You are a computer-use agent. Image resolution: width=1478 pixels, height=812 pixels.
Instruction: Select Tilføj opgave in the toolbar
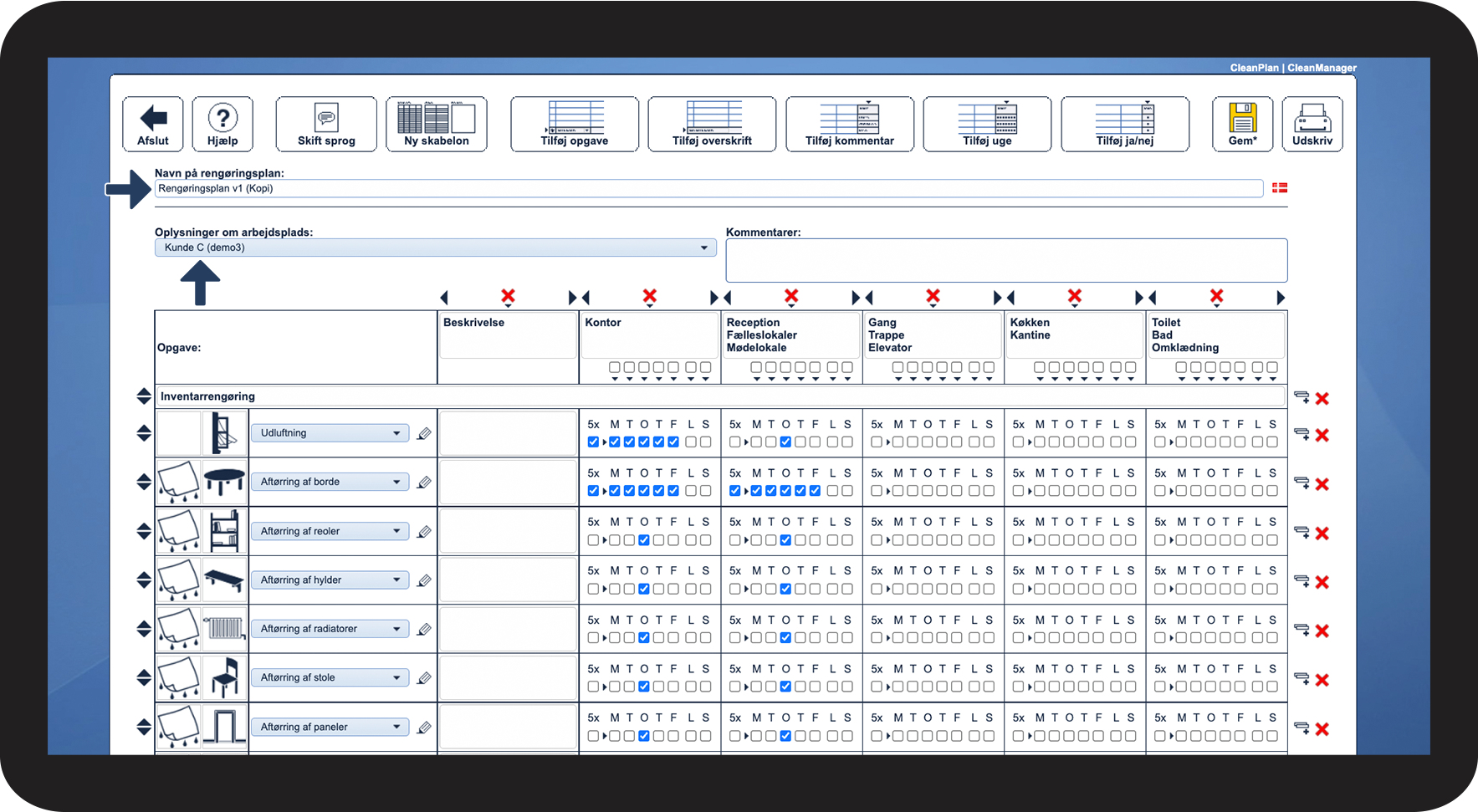[x=574, y=124]
